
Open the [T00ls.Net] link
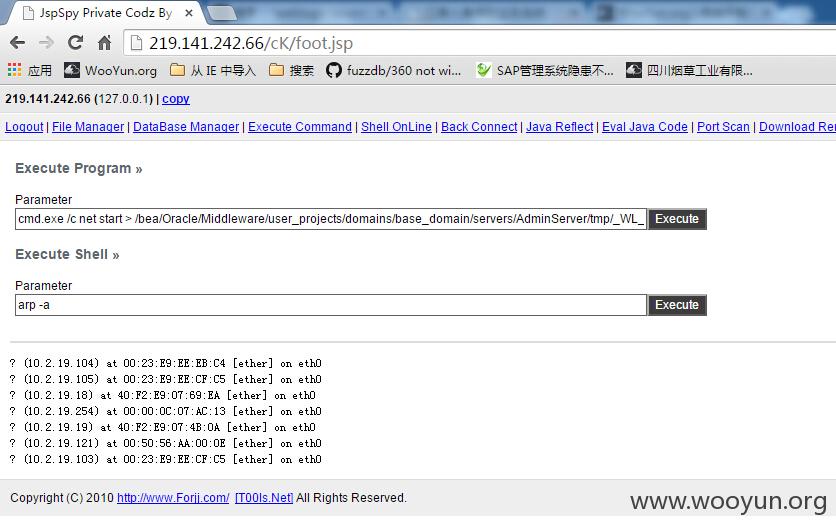[x=264, y=497]
